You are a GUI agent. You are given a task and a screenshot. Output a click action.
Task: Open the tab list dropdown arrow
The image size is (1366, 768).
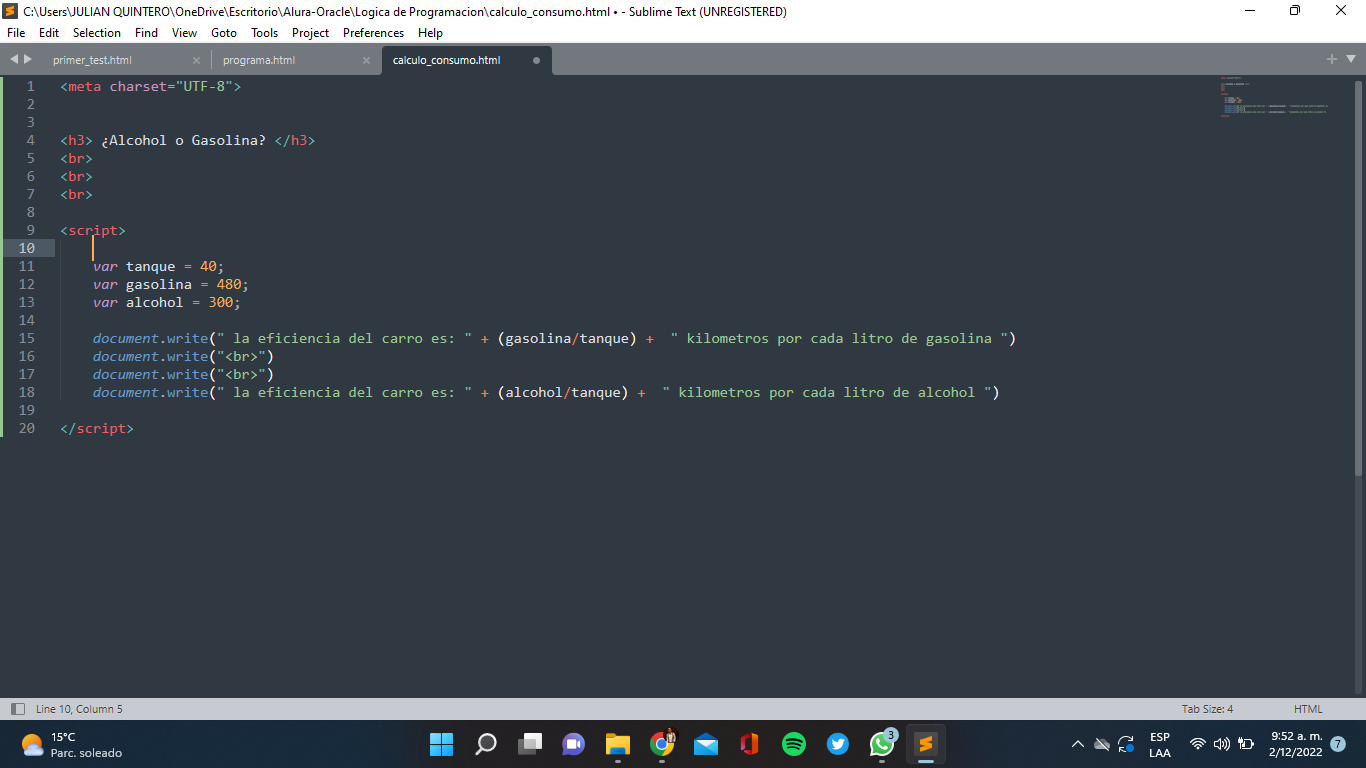[x=1351, y=59]
